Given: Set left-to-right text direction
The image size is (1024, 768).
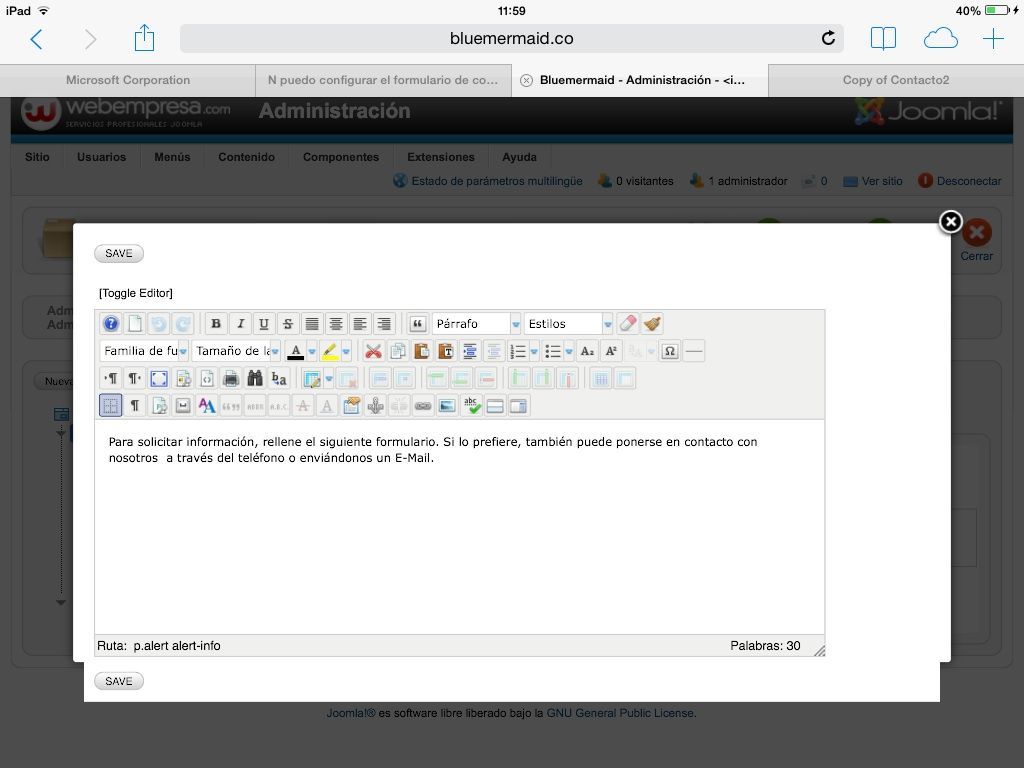Looking at the screenshot, I should 111,378.
